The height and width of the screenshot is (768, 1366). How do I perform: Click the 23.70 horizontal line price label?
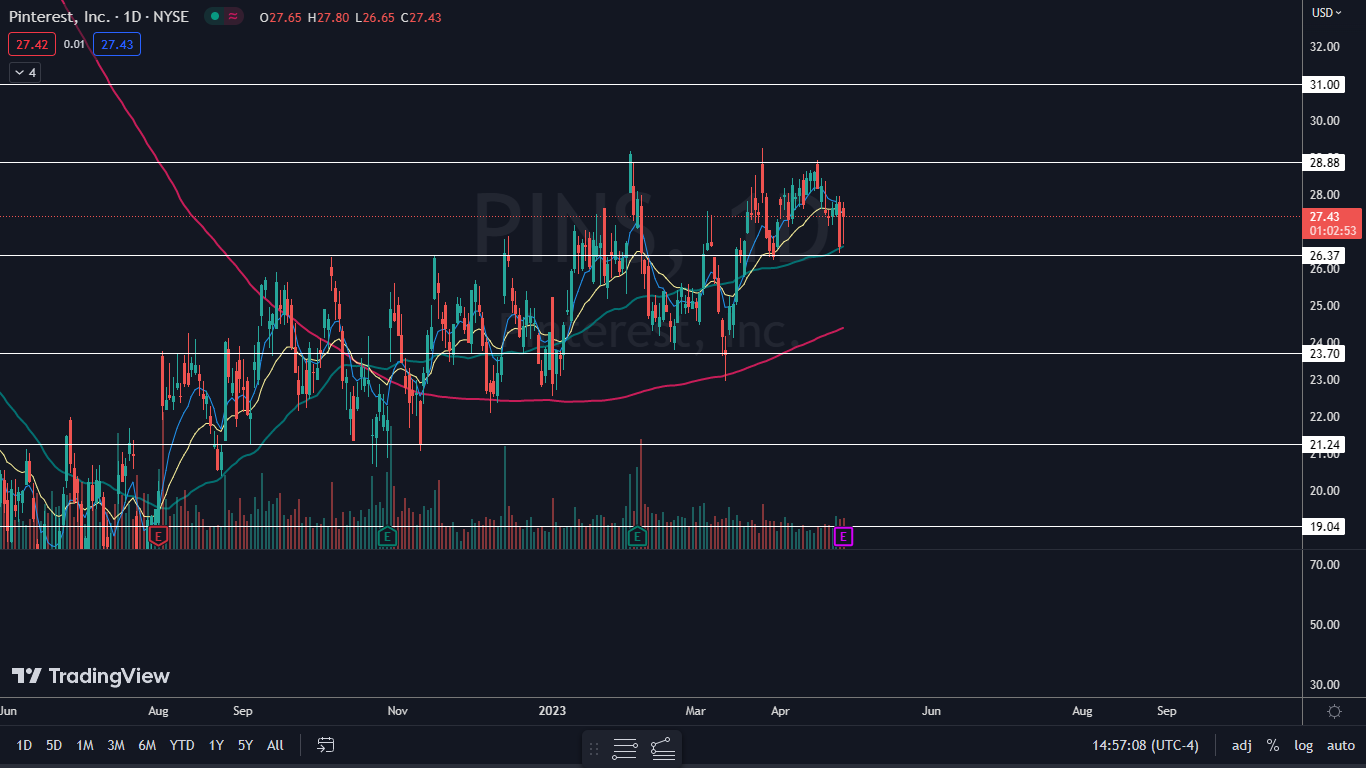(1325, 353)
